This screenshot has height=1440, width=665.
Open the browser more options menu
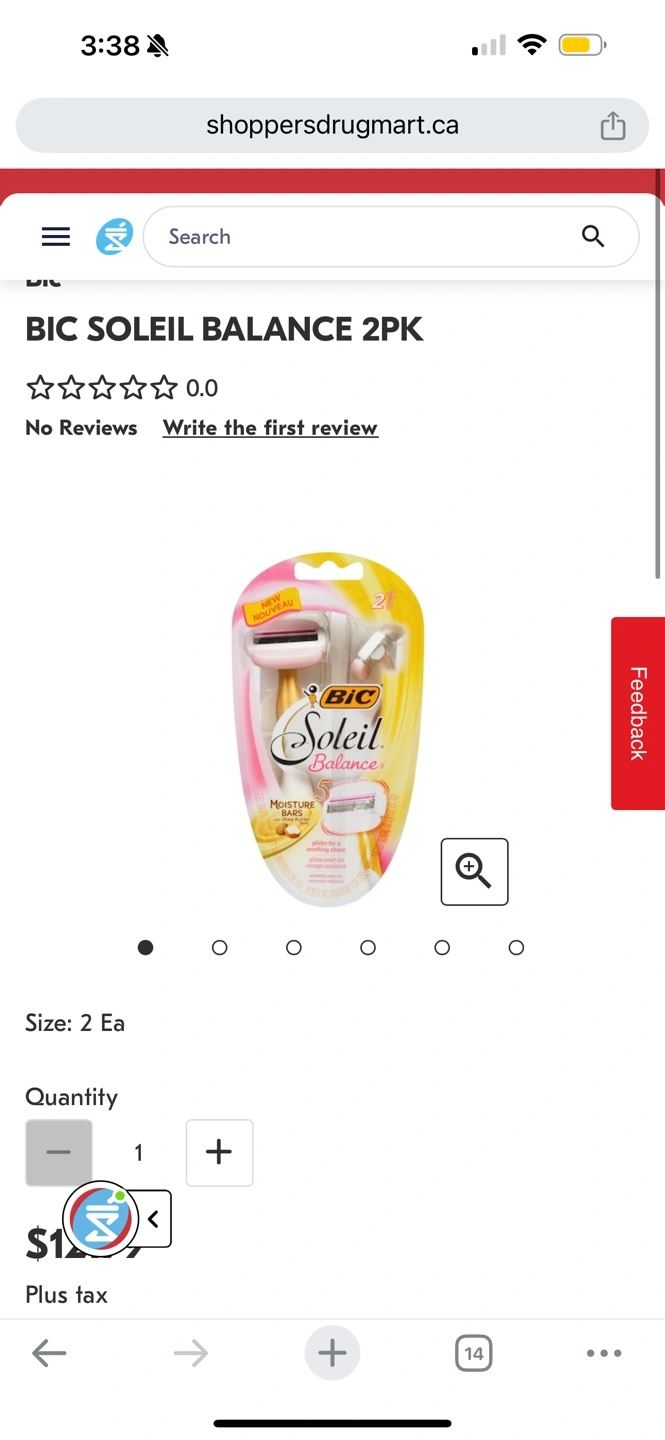tap(604, 1354)
